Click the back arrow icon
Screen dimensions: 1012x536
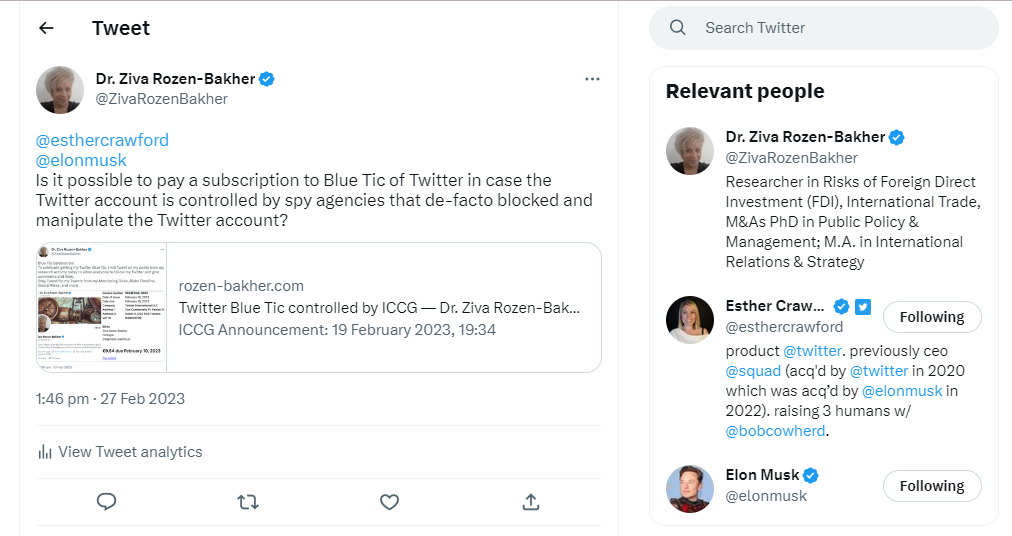46,28
